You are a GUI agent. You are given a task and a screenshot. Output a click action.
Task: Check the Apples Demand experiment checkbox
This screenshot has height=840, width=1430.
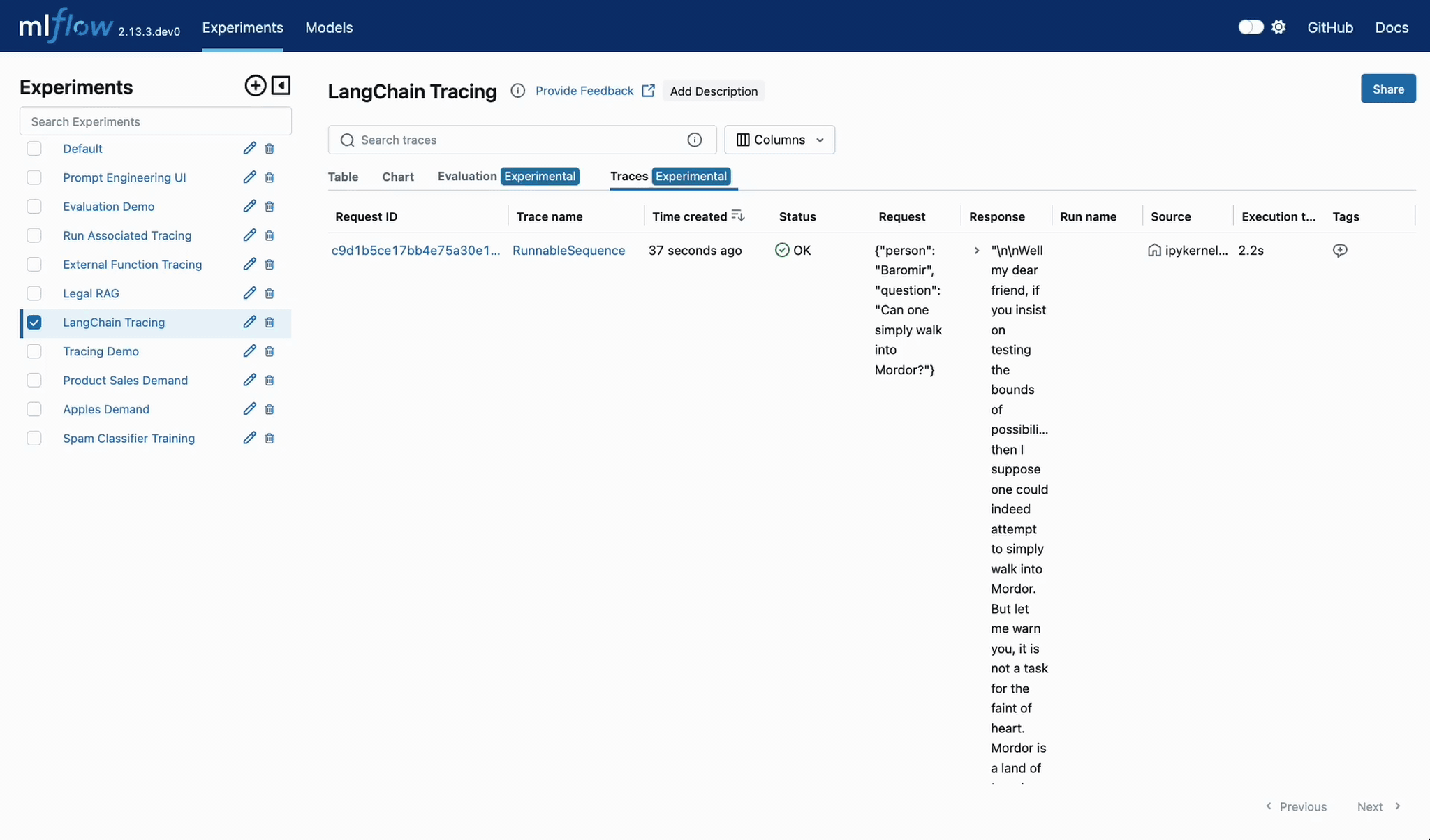(x=34, y=409)
